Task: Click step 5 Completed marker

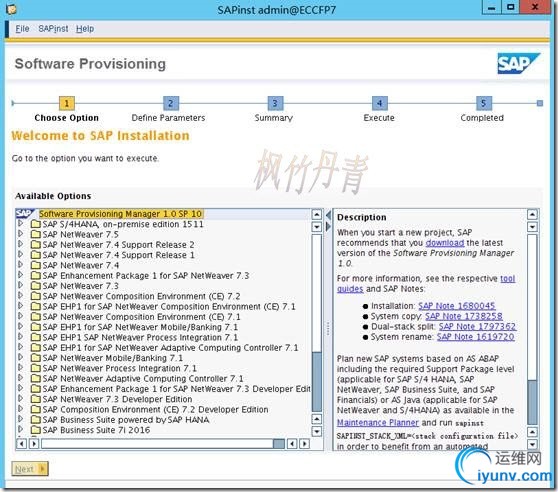Action: tap(483, 104)
